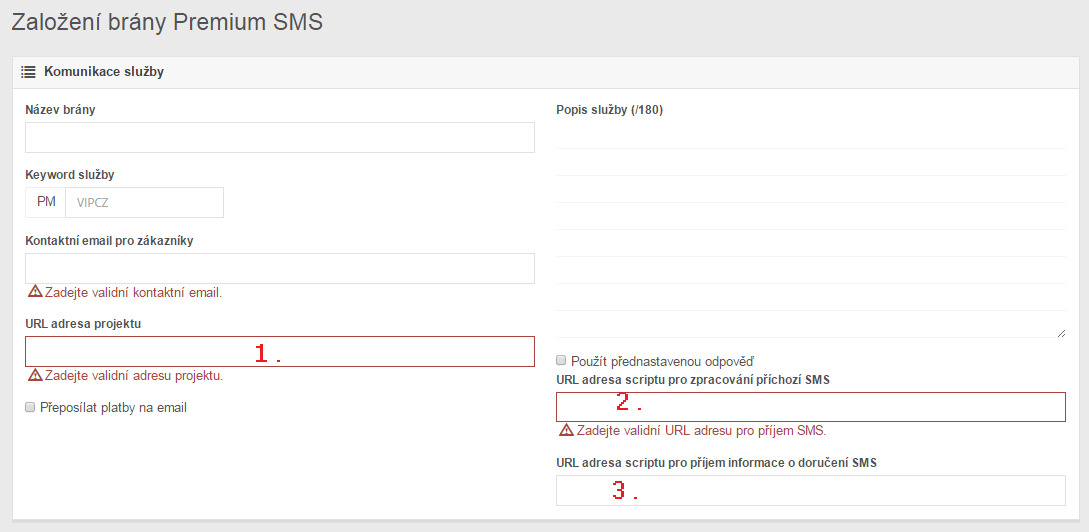Viewport: 1089px width, 532px height.
Task: Select the Kontaktní email pro zákazníky field
Action: pos(280,268)
